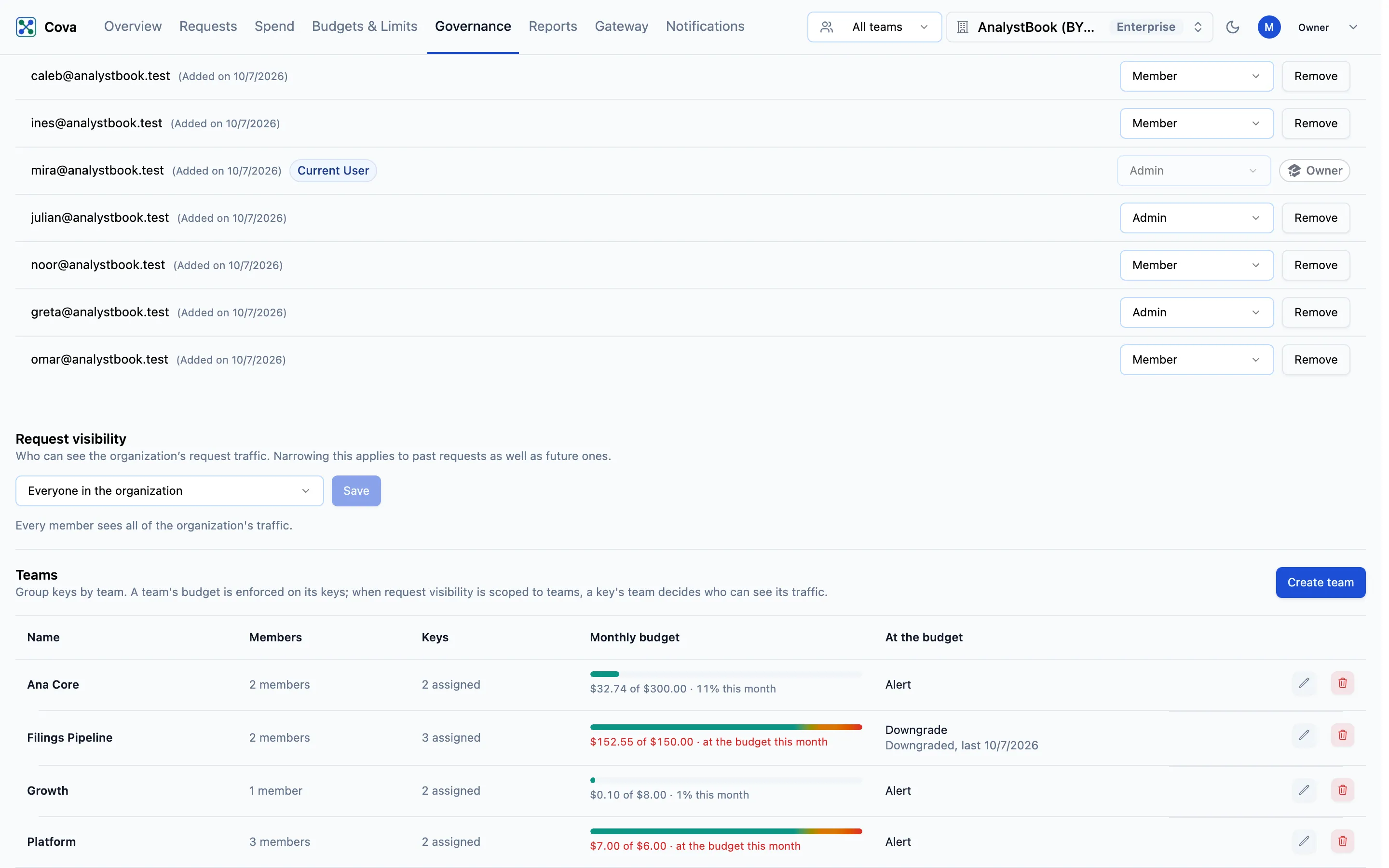Image resolution: width=1389 pixels, height=868 pixels.
Task: Open the Gateway tab
Action: click(x=621, y=27)
